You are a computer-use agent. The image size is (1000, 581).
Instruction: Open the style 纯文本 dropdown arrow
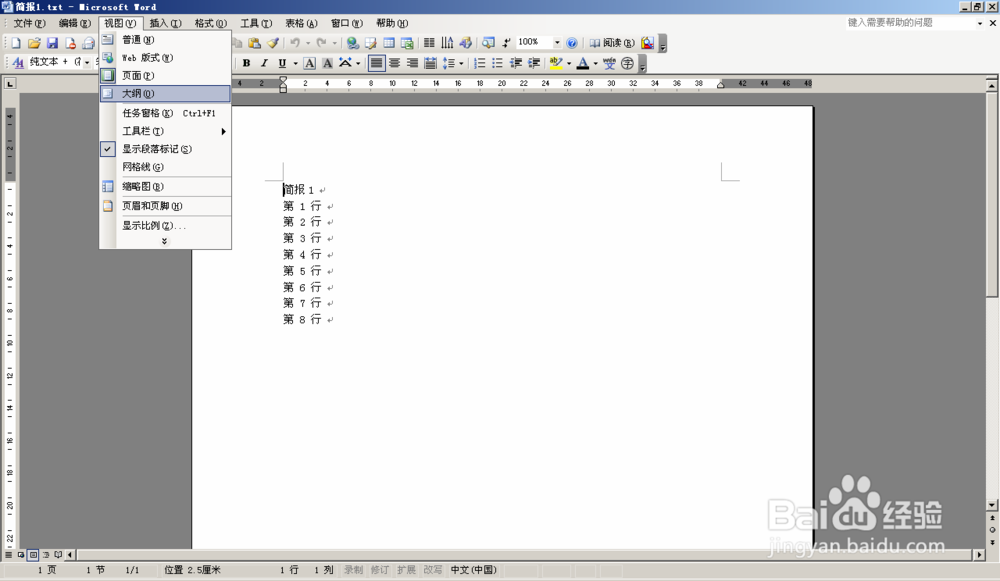tap(87, 63)
